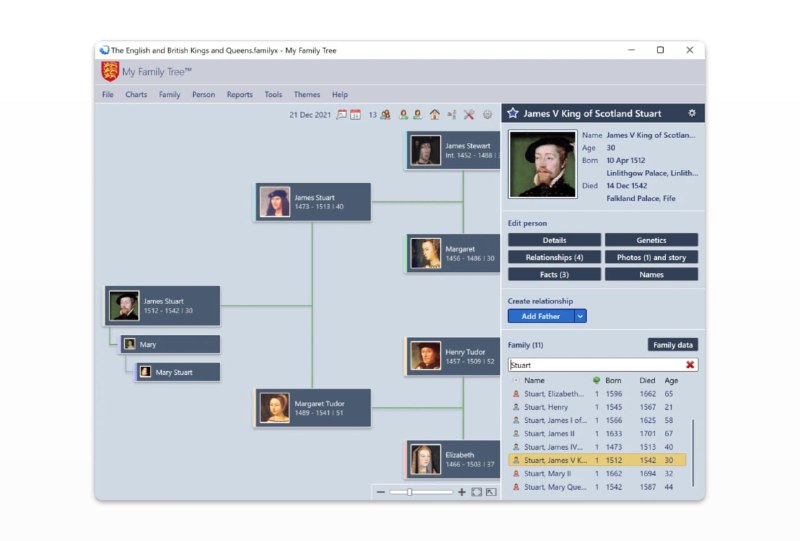Open the Family menu
Image resolution: width=800 pixels, height=541 pixels.
[169, 94]
